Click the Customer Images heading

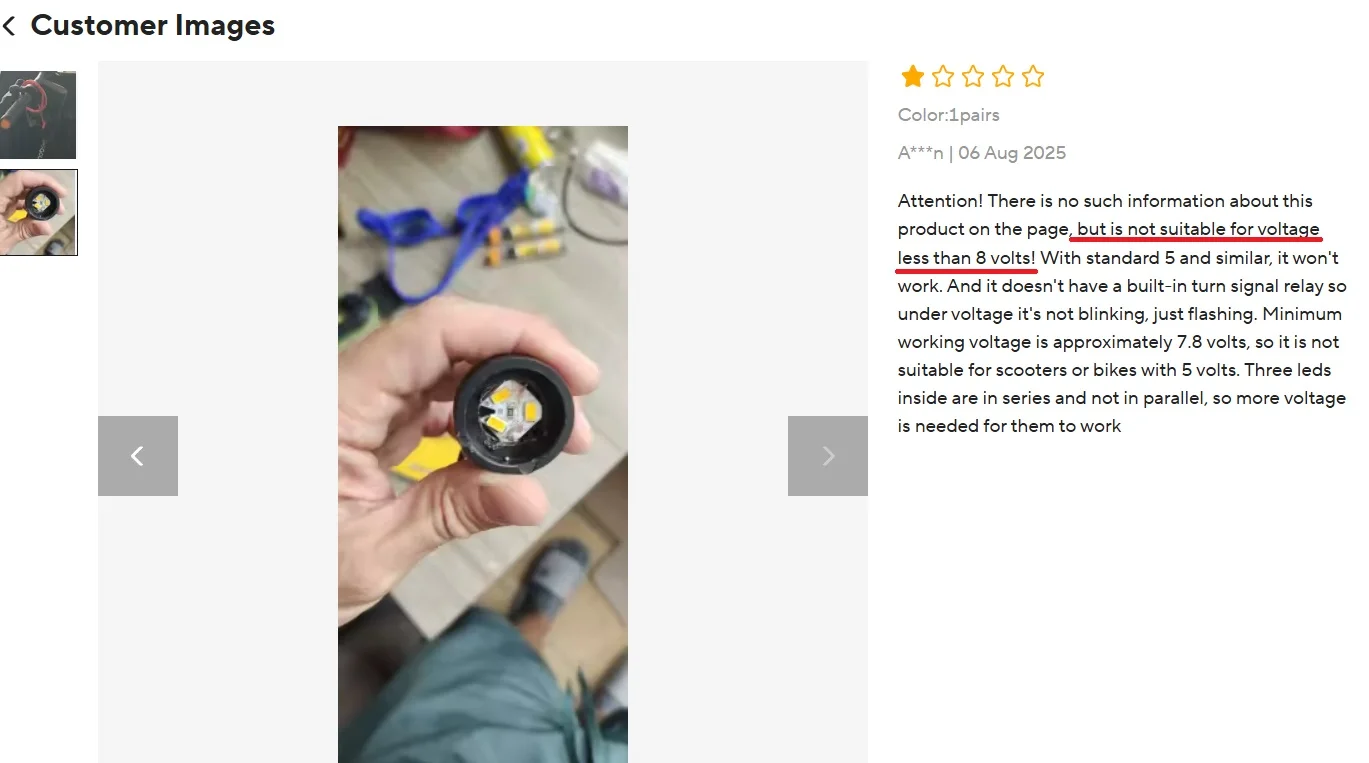(x=153, y=25)
